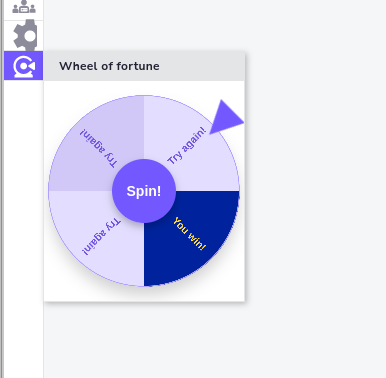This screenshot has height=378, width=386.
Task: Click the yellow "You win!" text
Action: [190, 233]
